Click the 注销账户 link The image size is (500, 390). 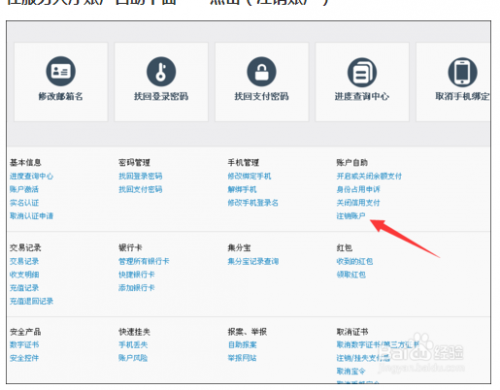[351, 216]
